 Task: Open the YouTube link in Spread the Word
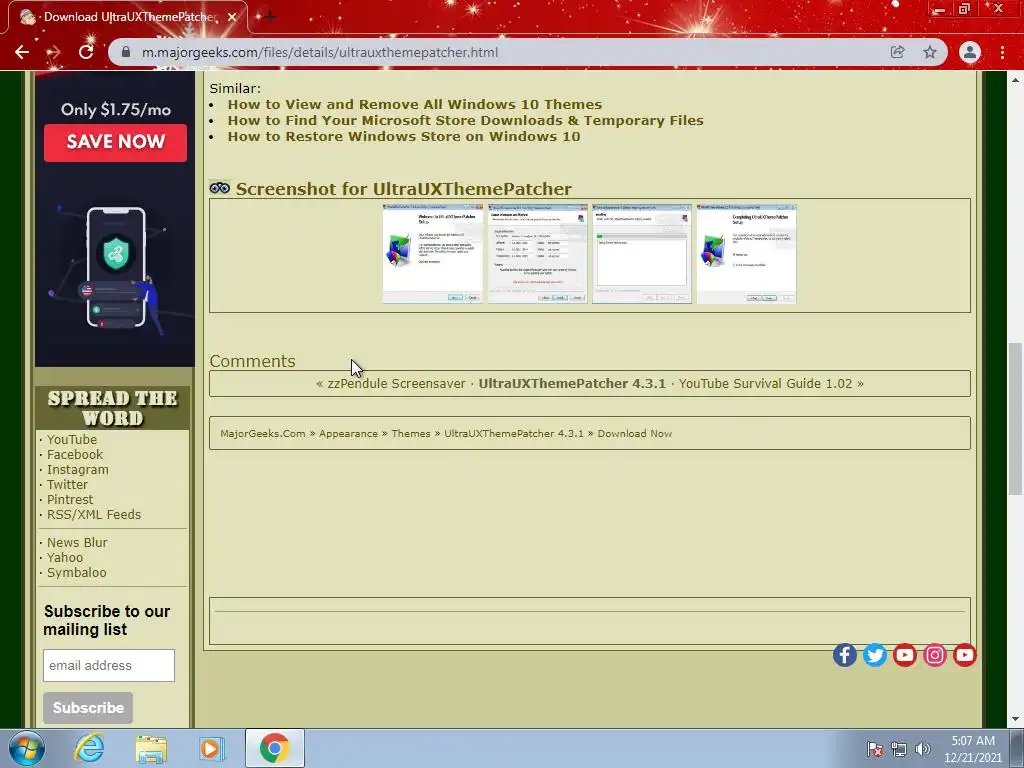click(72, 440)
